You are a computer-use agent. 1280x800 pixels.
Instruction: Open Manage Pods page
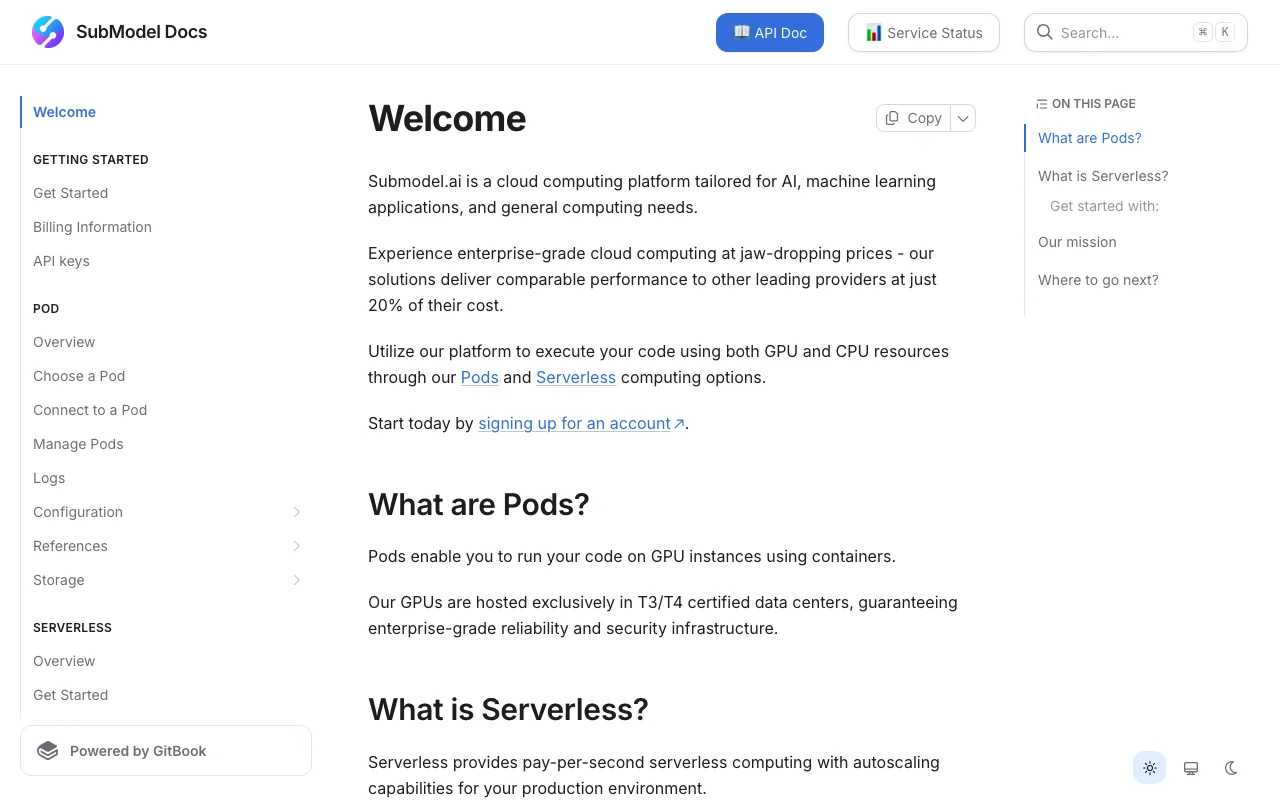click(78, 444)
